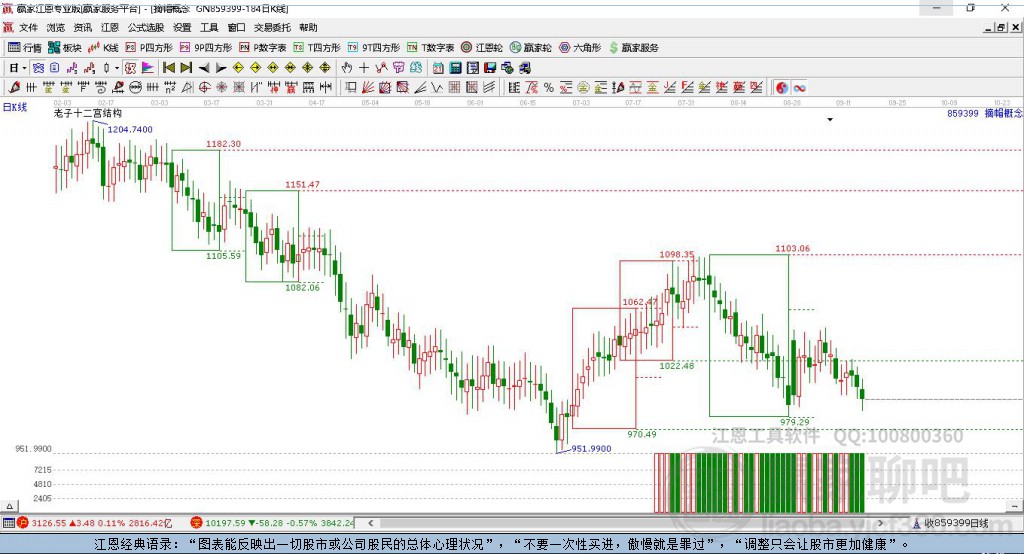Click the left scroll arrow in bottom bar
The width and height of the screenshot is (1024, 554).
[371, 523]
